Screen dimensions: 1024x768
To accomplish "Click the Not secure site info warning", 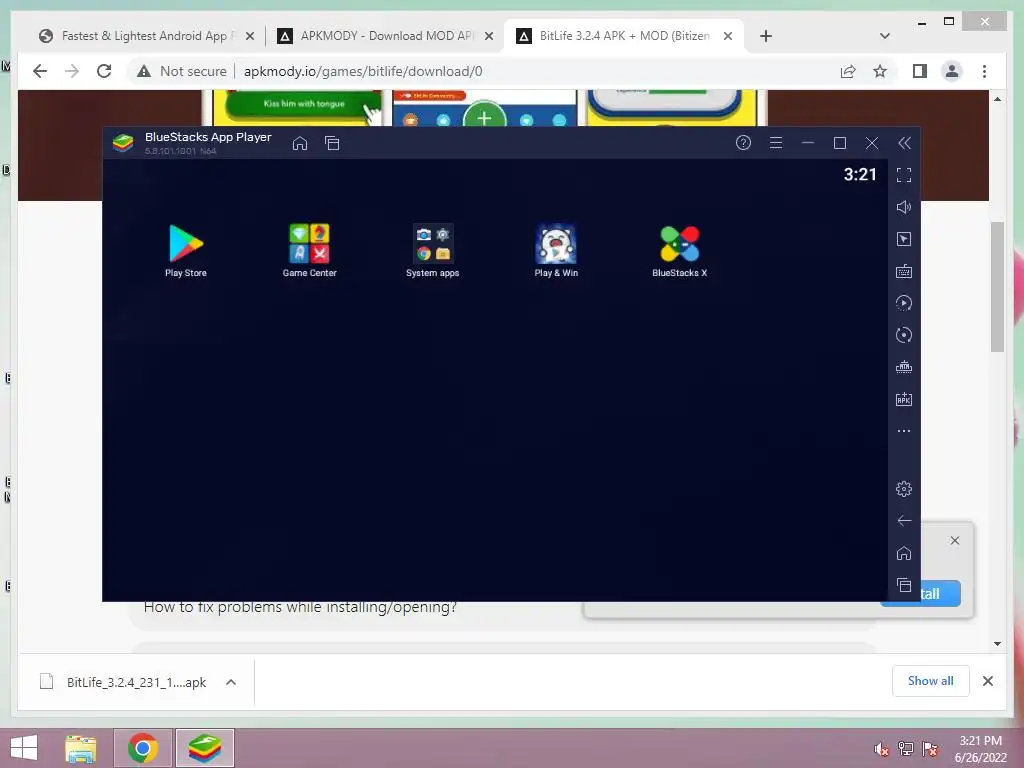I will tap(182, 71).
